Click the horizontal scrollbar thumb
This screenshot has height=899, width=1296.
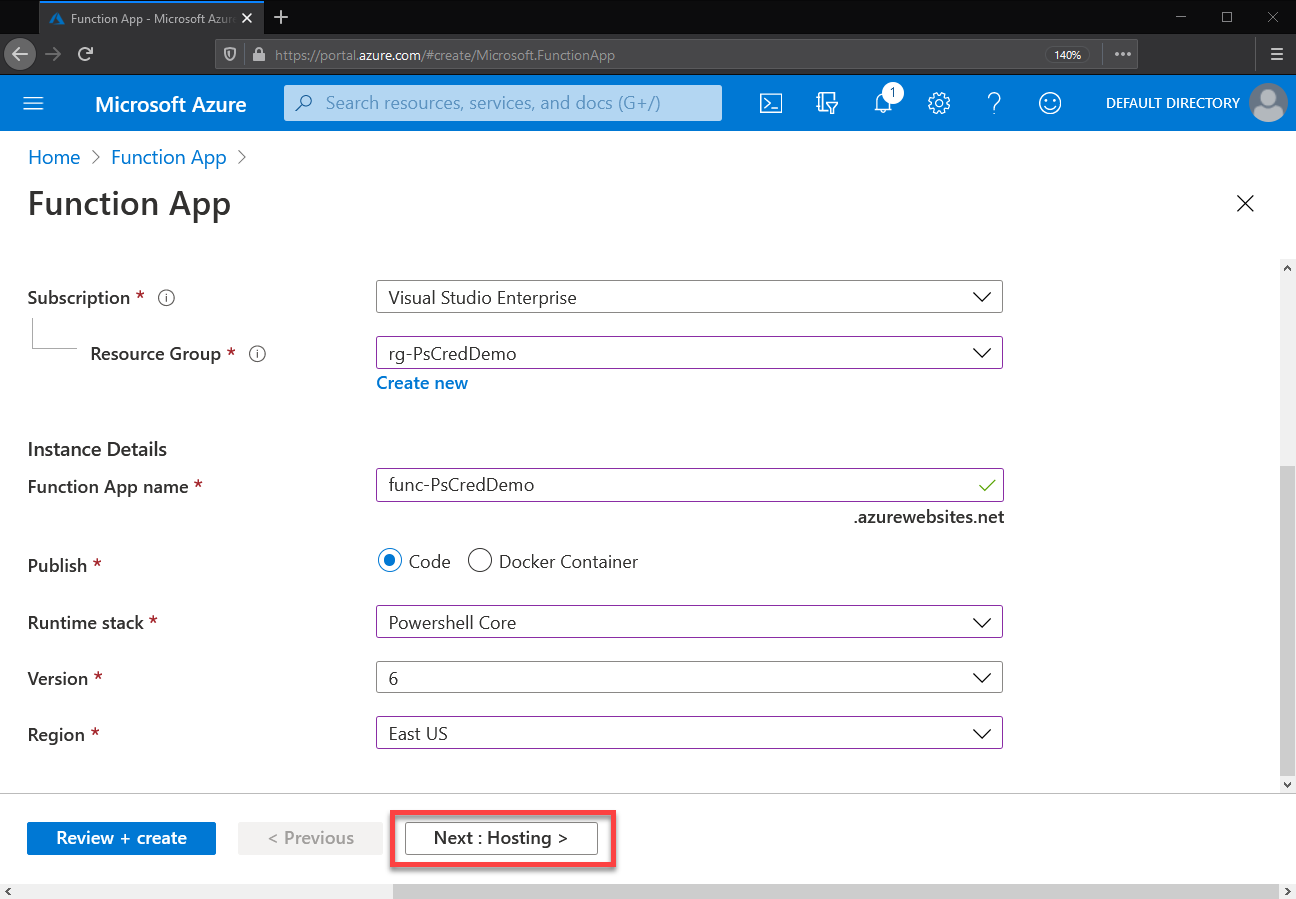tap(835, 891)
